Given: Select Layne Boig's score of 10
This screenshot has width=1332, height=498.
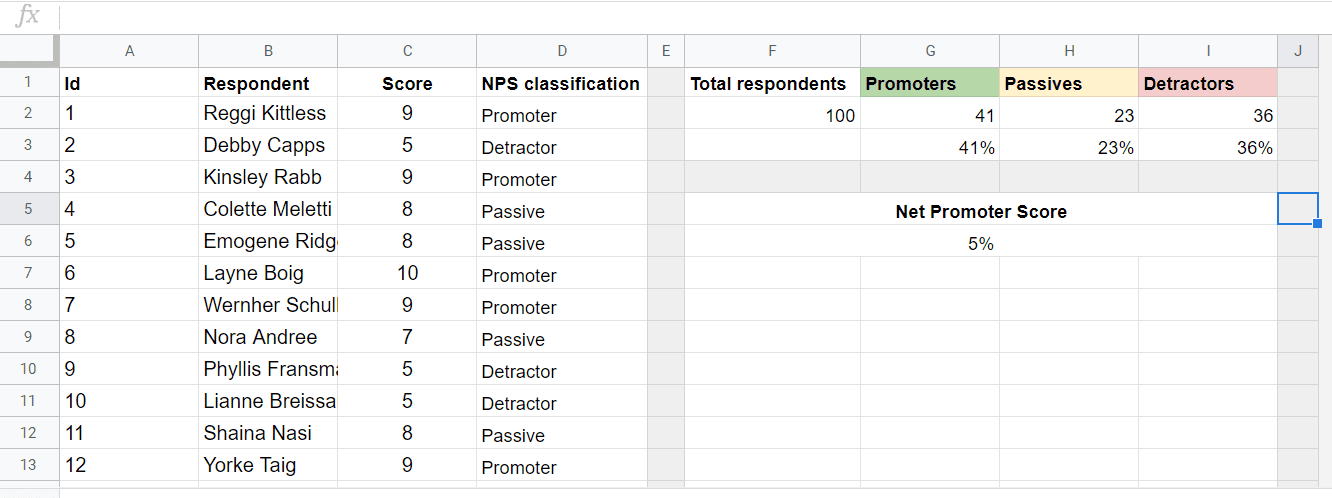Looking at the screenshot, I should pos(407,274).
